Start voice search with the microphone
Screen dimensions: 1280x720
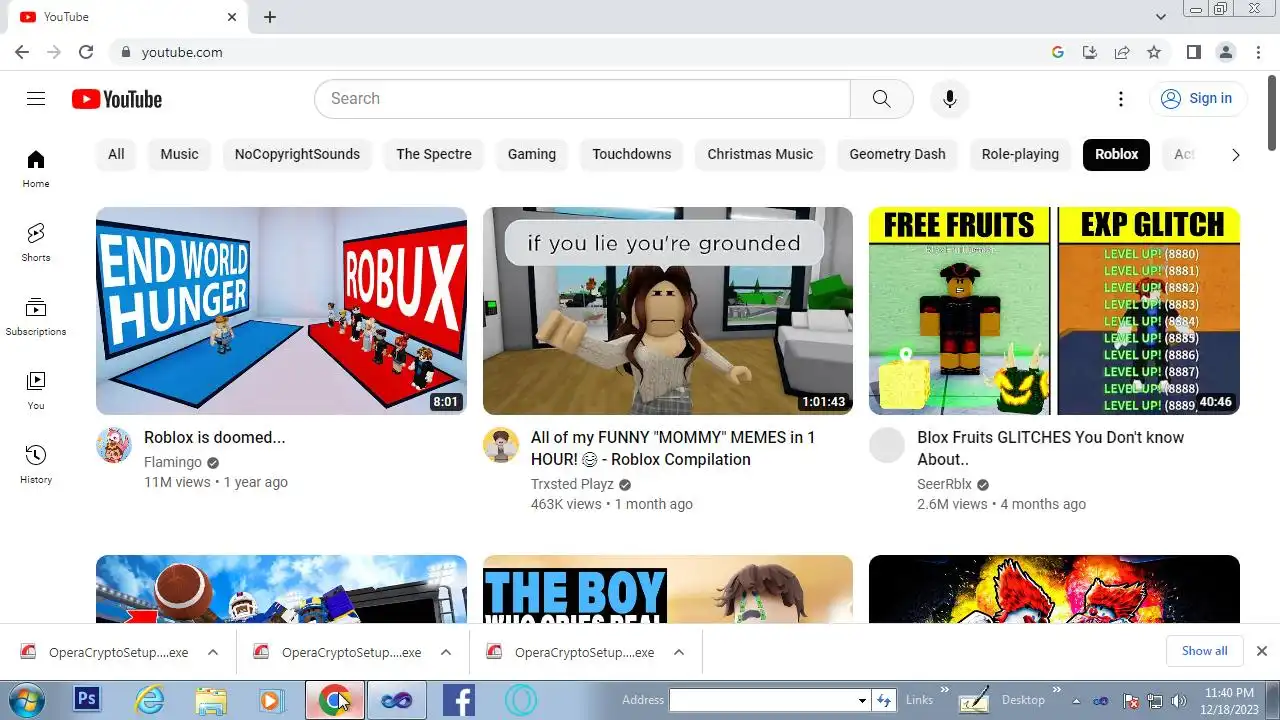[x=950, y=99]
